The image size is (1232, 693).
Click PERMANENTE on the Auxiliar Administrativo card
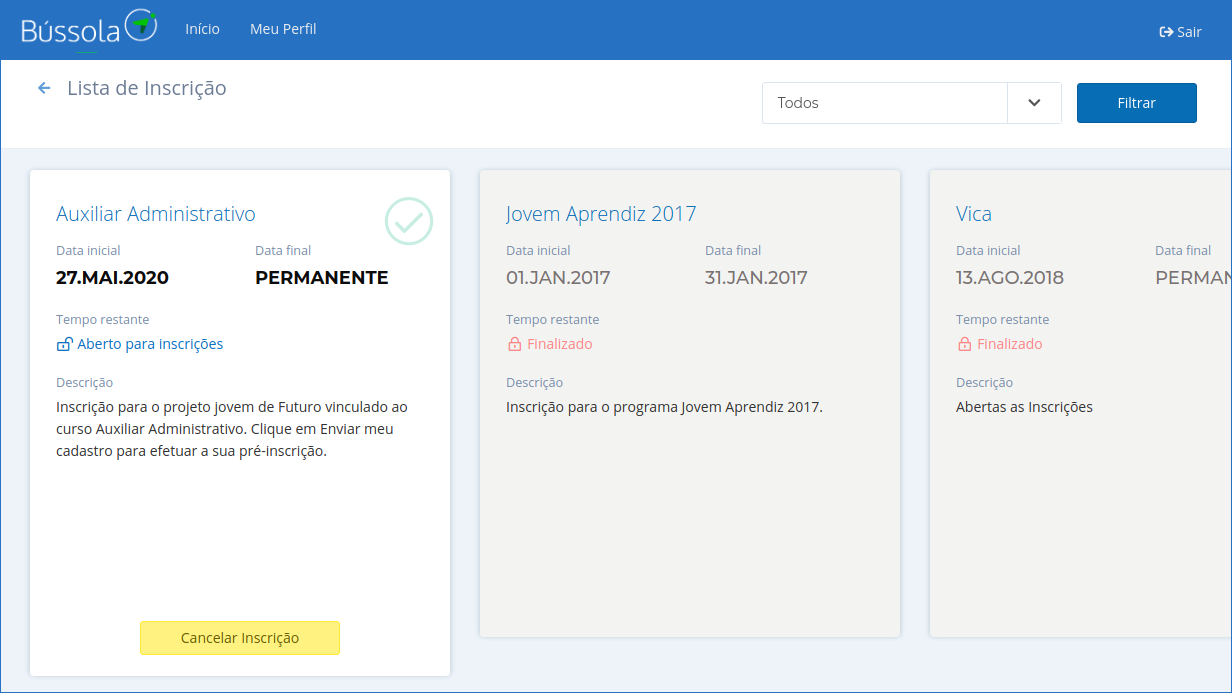pyautogui.click(x=322, y=278)
